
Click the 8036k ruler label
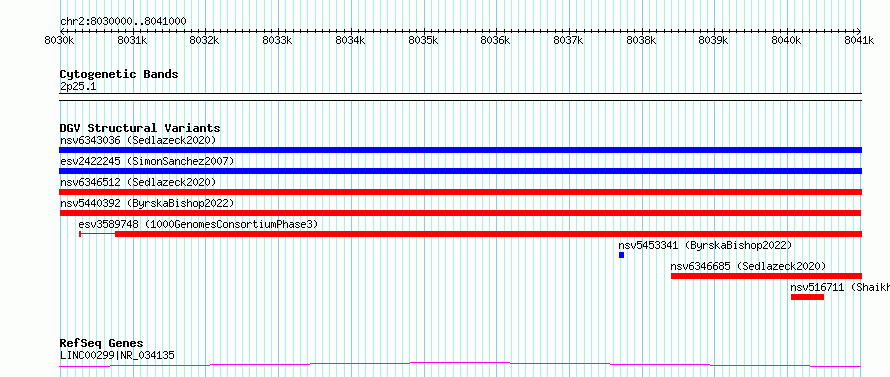496,40
